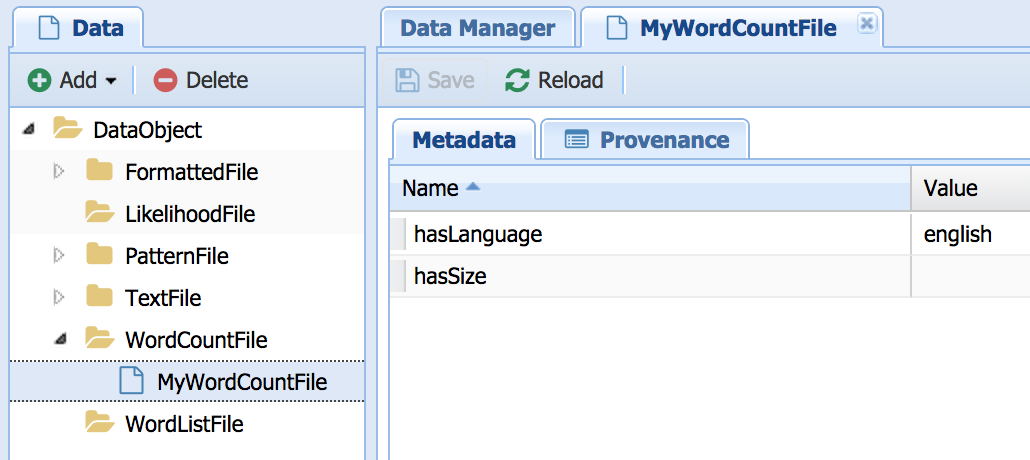Open the Add dropdown arrow
This screenshot has height=460, width=1030.
pyautogui.click(x=111, y=81)
